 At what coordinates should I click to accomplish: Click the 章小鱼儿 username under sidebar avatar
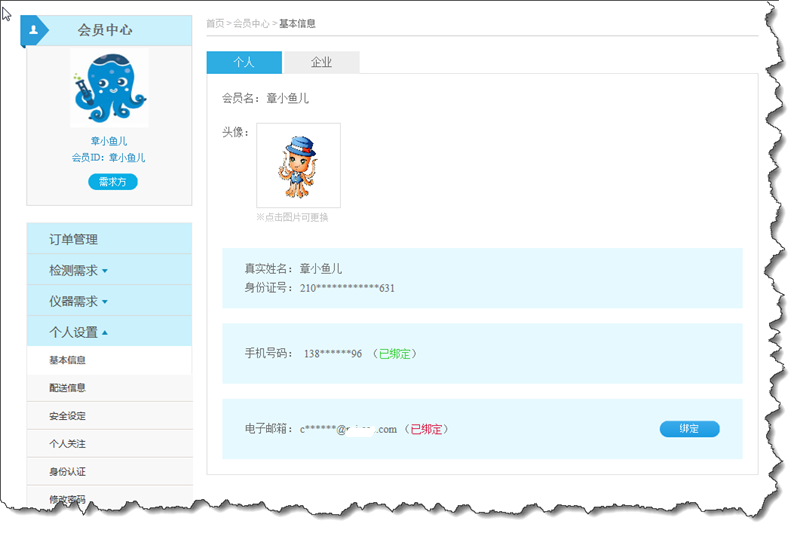pyautogui.click(x=109, y=141)
